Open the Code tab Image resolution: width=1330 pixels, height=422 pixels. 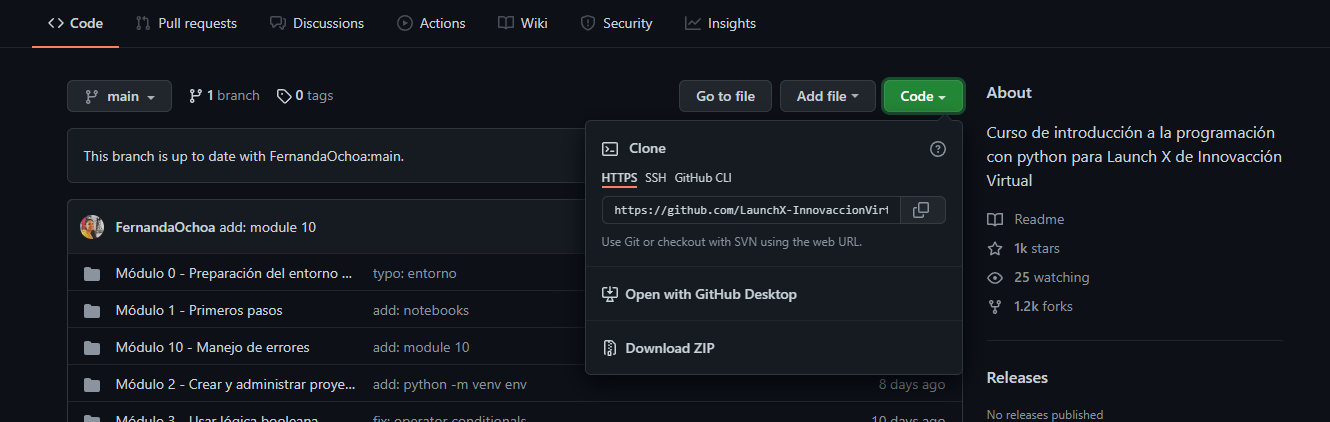[x=75, y=23]
